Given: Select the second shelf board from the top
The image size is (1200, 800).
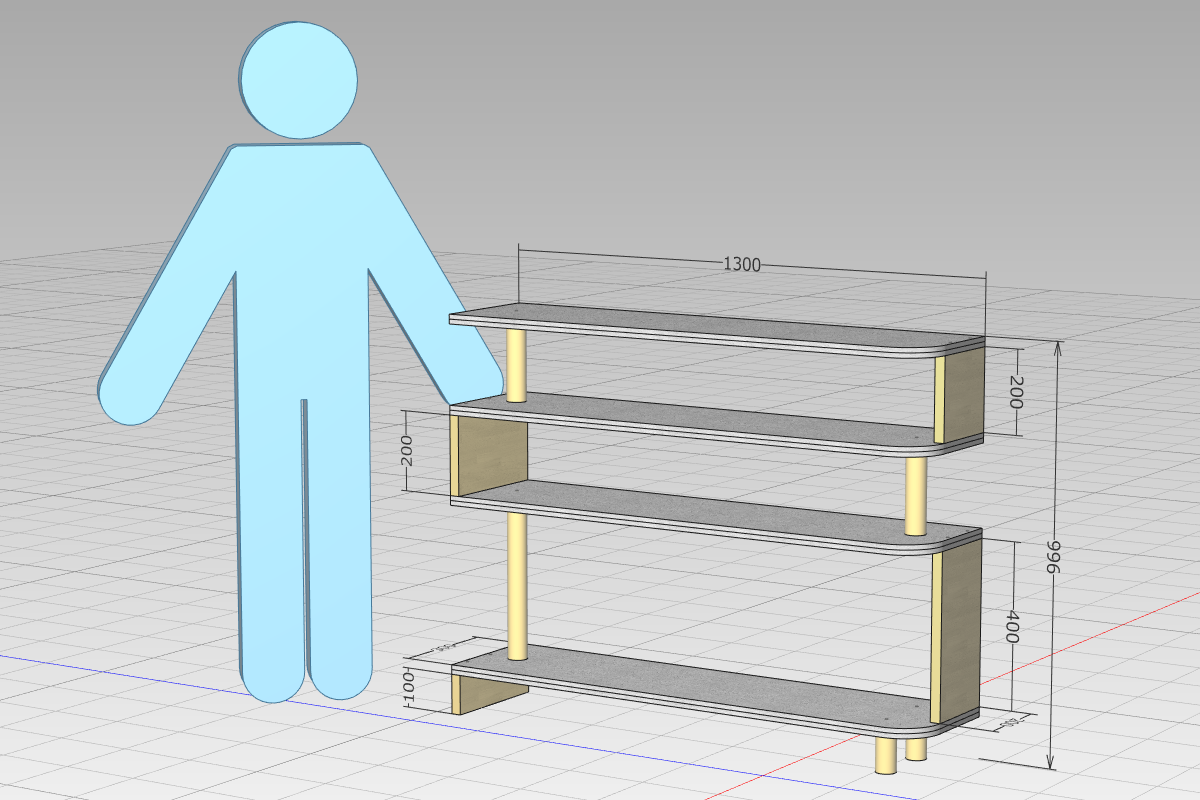Looking at the screenshot, I should click(x=716, y=423).
